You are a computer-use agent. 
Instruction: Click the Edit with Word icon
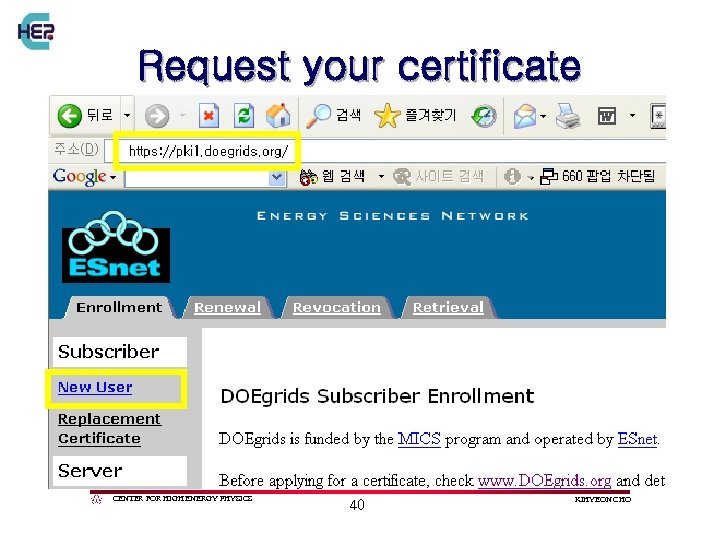[607, 116]
